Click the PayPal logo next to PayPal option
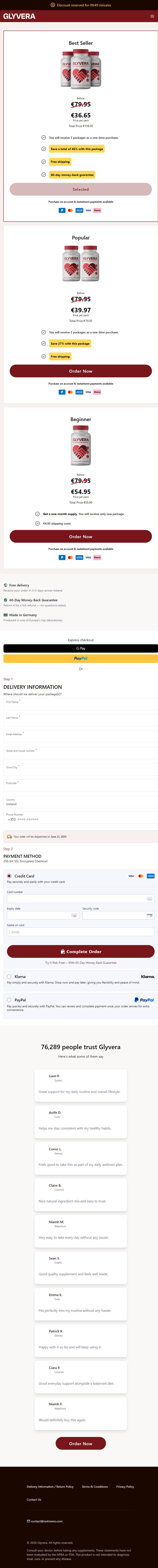 144,999
